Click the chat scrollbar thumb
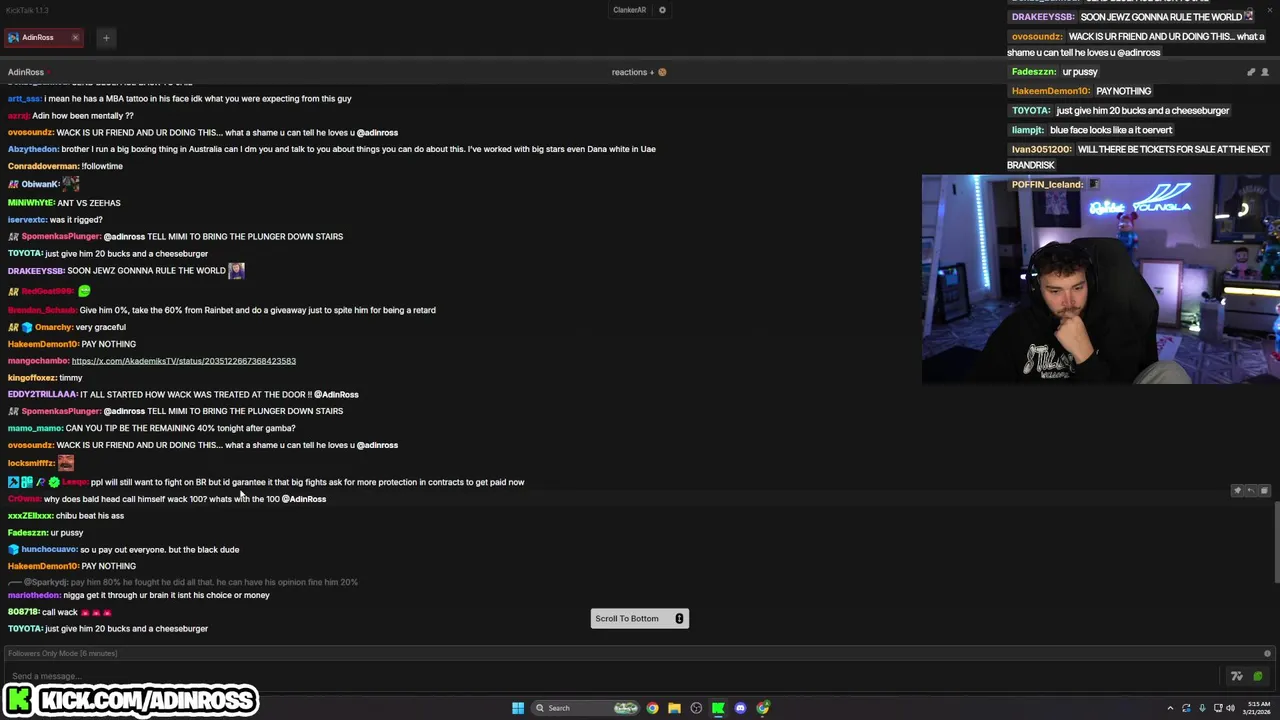This screenshot has width=1280, height=720. [1276, 540]
